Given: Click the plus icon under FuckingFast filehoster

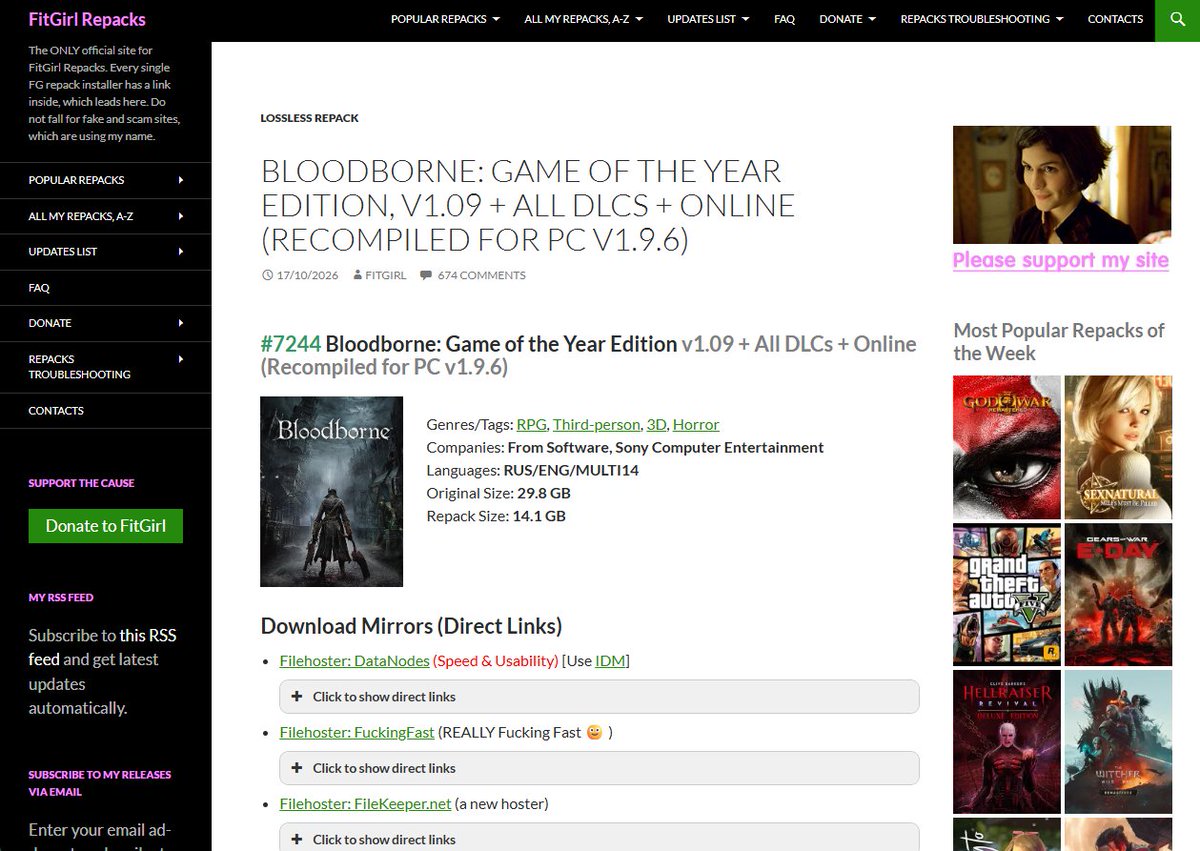Looking at the screenshot, I should 297,768.
